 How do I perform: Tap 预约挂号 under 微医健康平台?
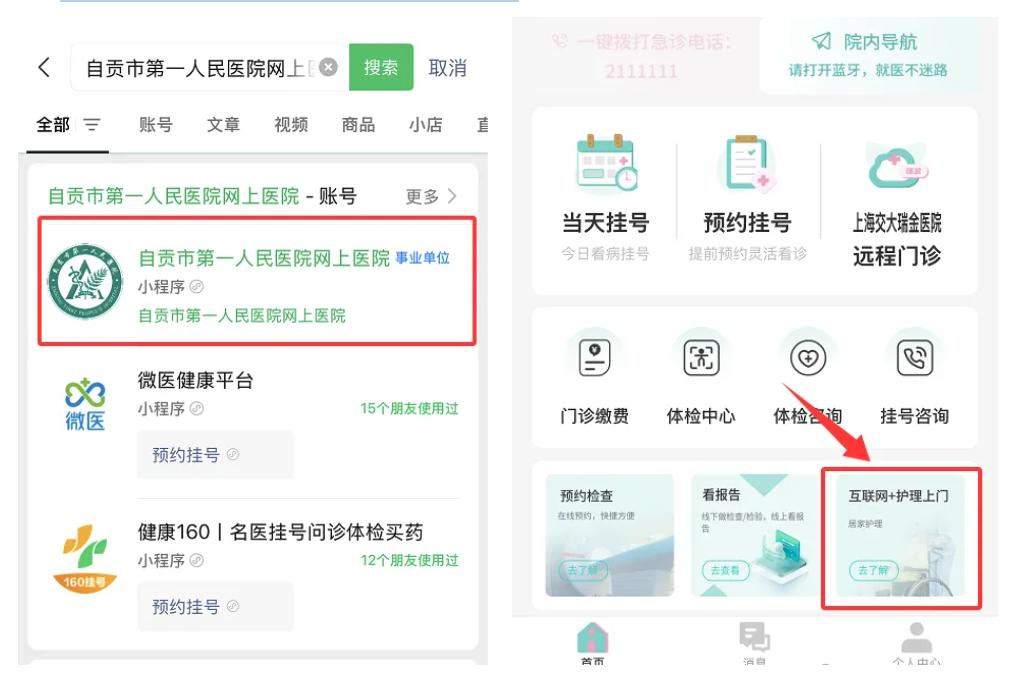215,454
